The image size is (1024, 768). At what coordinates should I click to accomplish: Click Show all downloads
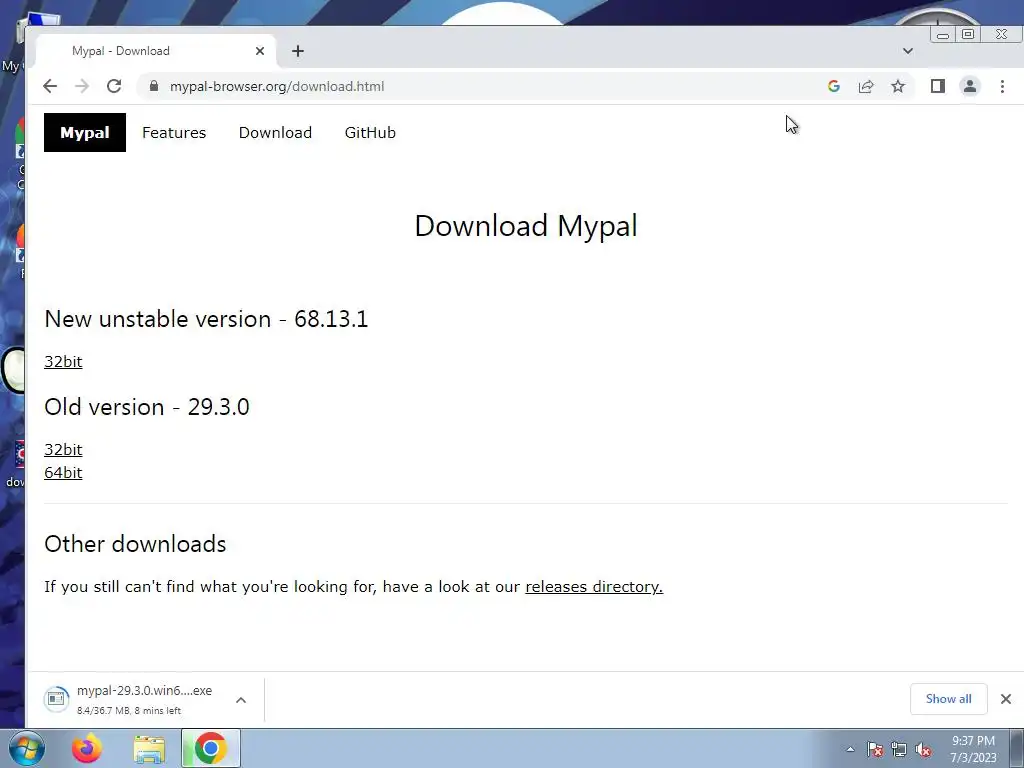pyautogui.click(x=948, y=699)
